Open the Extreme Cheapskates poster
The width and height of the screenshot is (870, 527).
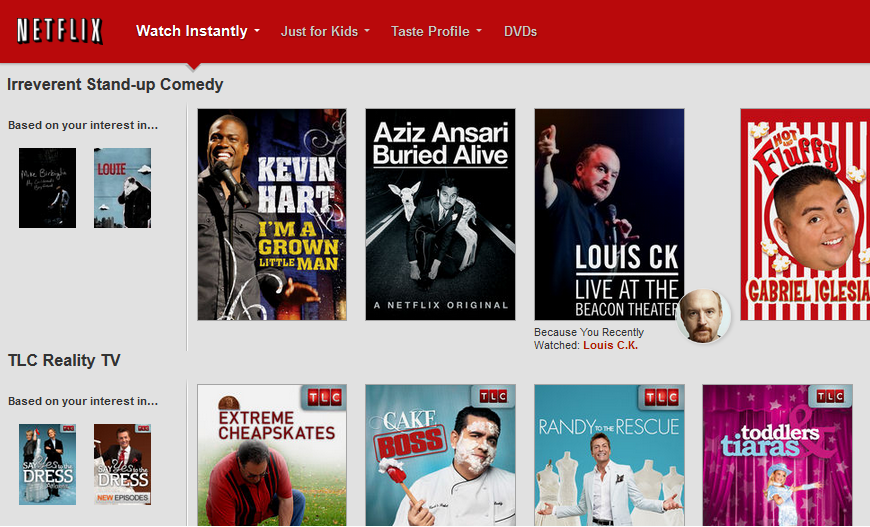click(272, 455)
